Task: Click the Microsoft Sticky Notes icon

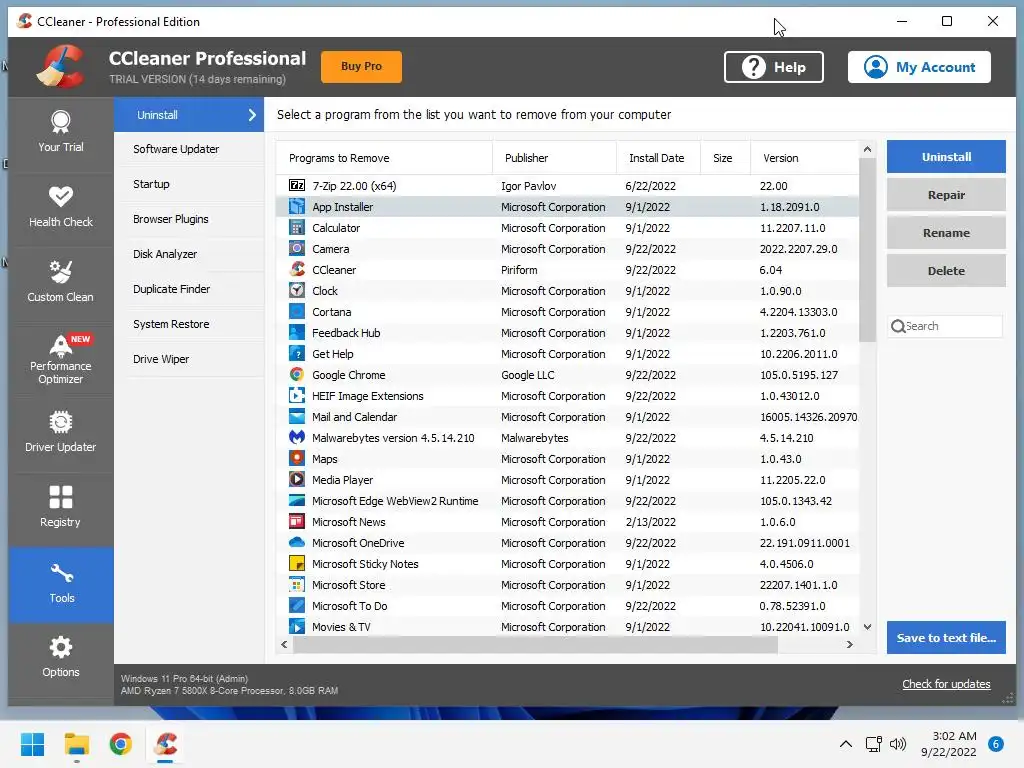Action: 296,563
